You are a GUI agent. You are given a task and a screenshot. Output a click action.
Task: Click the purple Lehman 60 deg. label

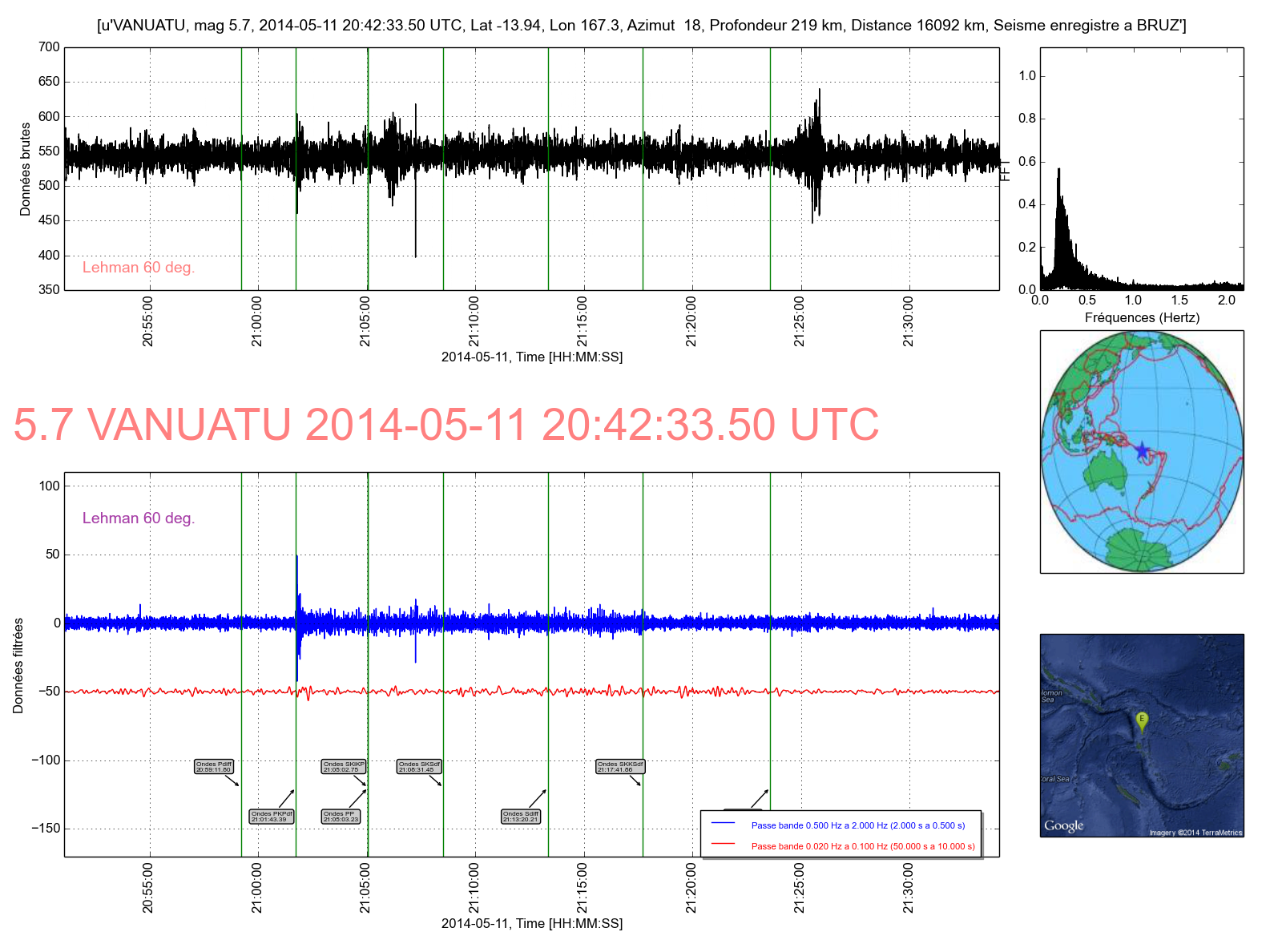139,518
